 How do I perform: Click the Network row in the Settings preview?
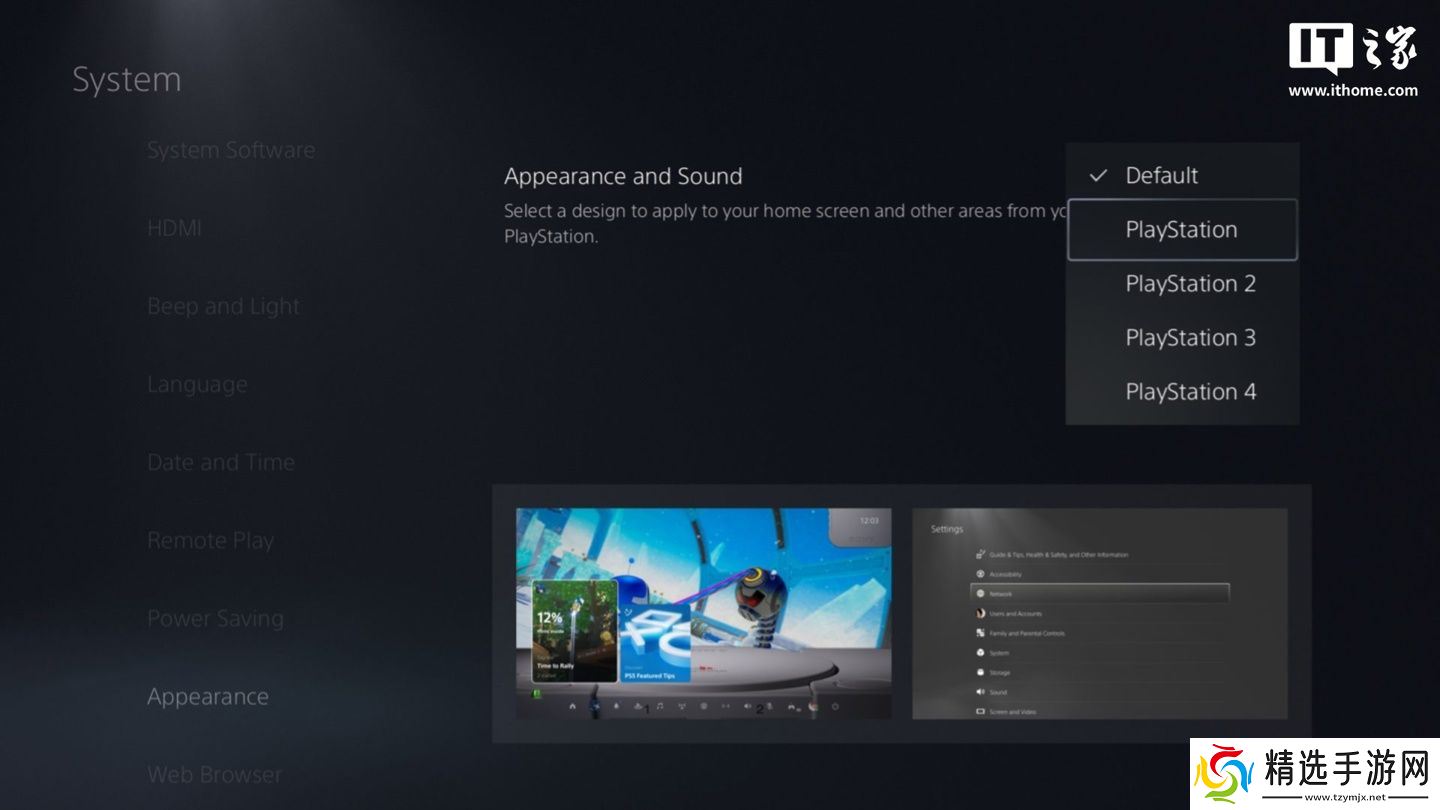(1098, 593)
